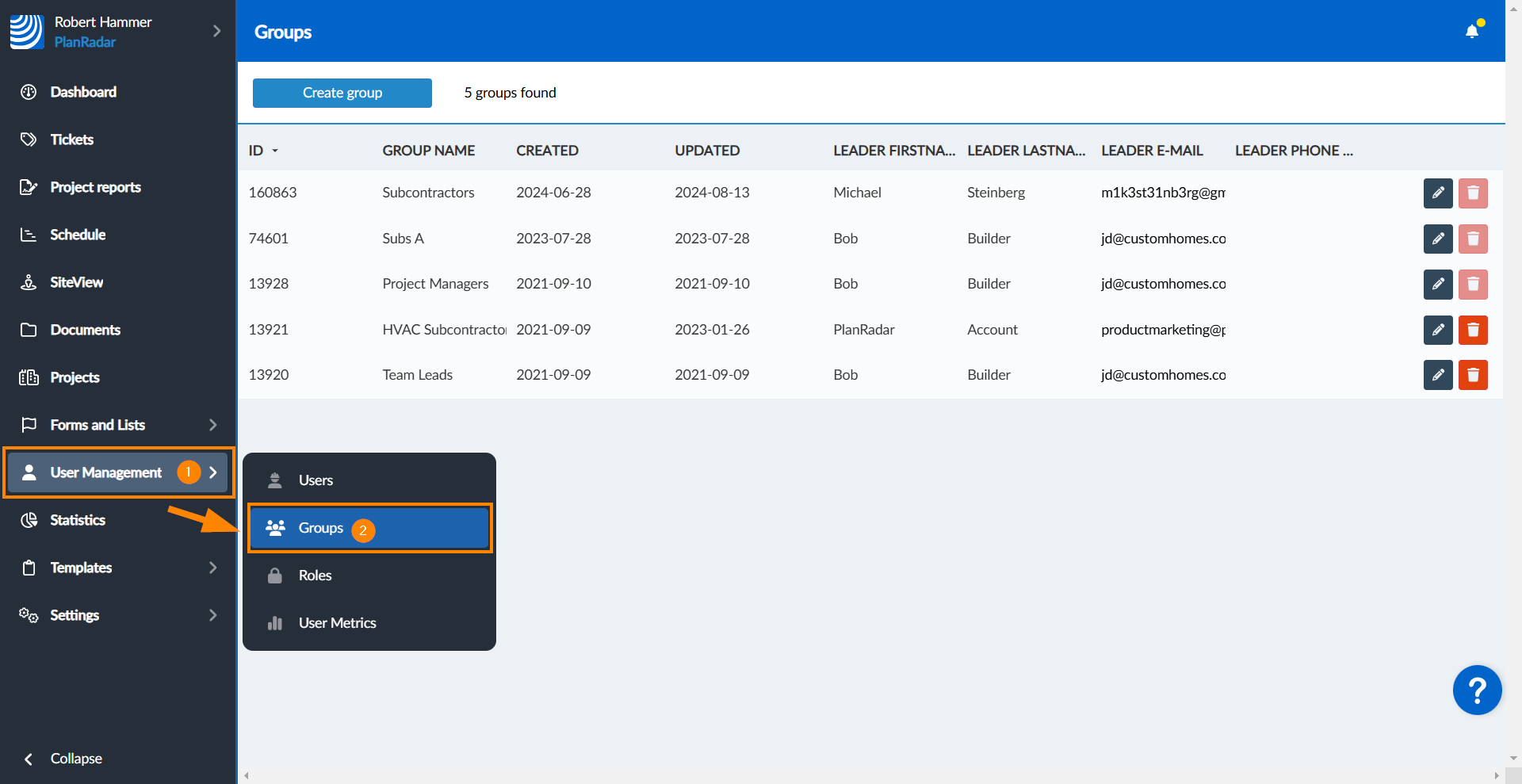Click the 2023-01-26 updated date
The image size is (1522, 784).
click(712, 330)
